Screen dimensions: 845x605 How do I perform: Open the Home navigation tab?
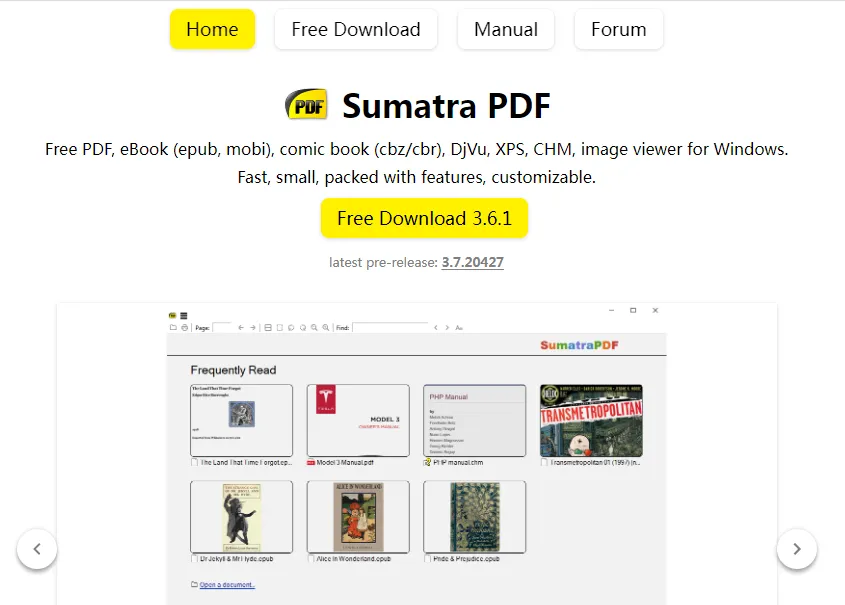[212, 29]
